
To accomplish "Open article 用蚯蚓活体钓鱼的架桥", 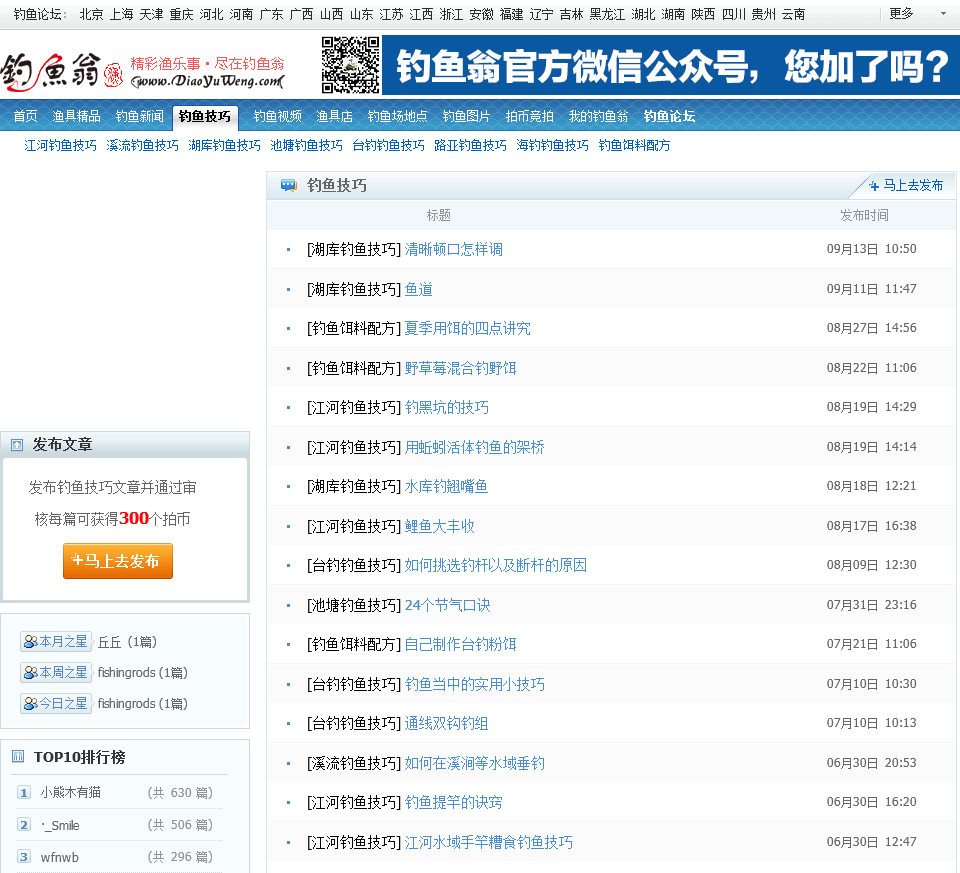I will (474, 447).
